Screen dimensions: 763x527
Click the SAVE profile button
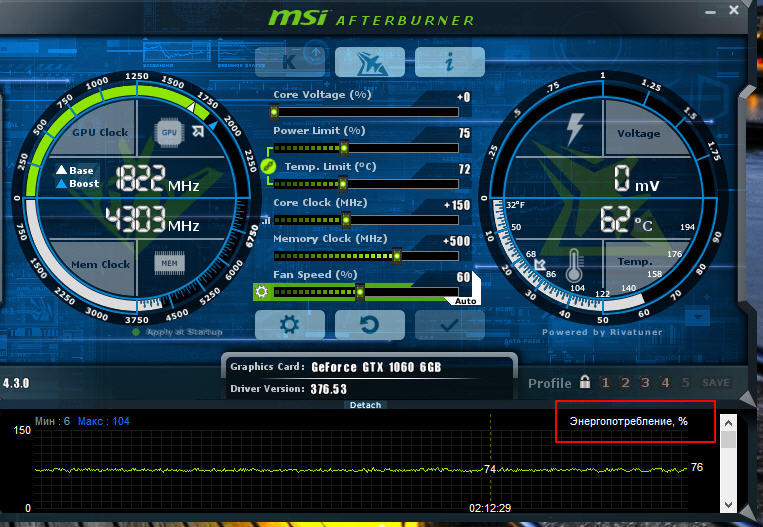[715, 382]
